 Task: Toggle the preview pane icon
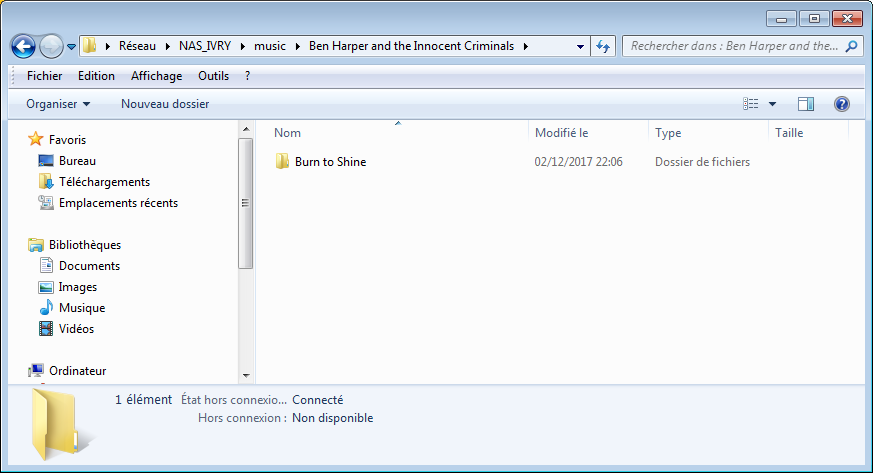[806, 104]
